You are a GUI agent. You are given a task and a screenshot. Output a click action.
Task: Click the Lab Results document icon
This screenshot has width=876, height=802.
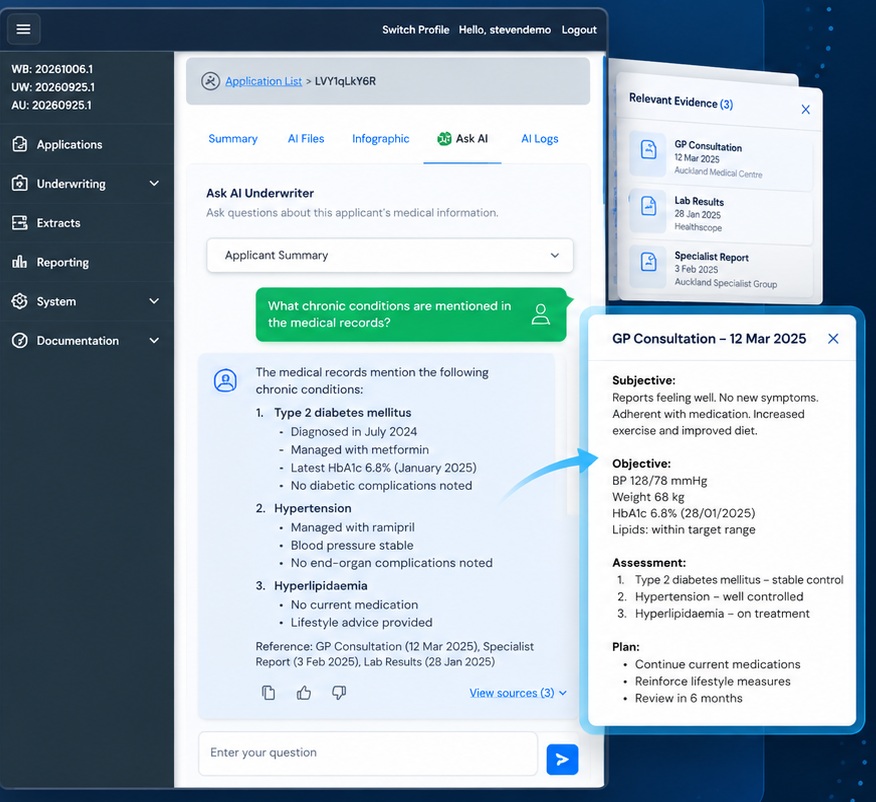648,206
